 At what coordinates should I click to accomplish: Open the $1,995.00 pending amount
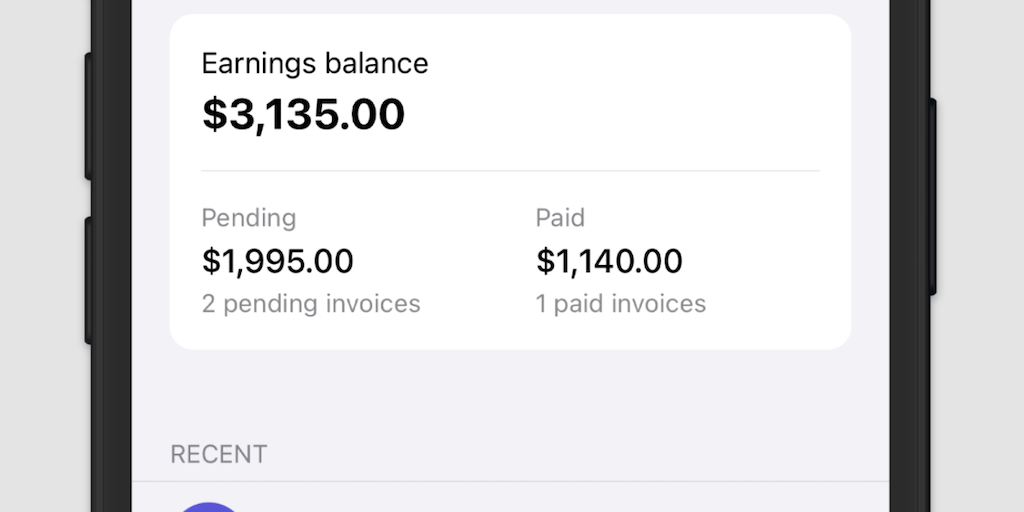[278, 261]
